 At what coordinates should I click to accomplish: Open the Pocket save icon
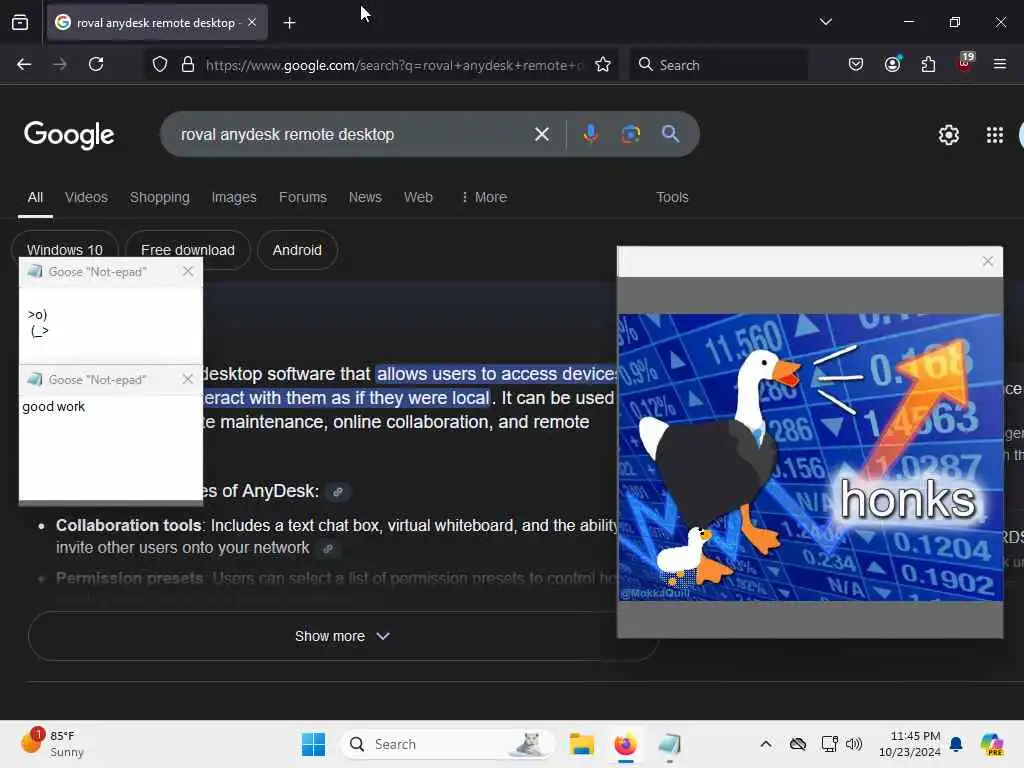coord(856,64)
